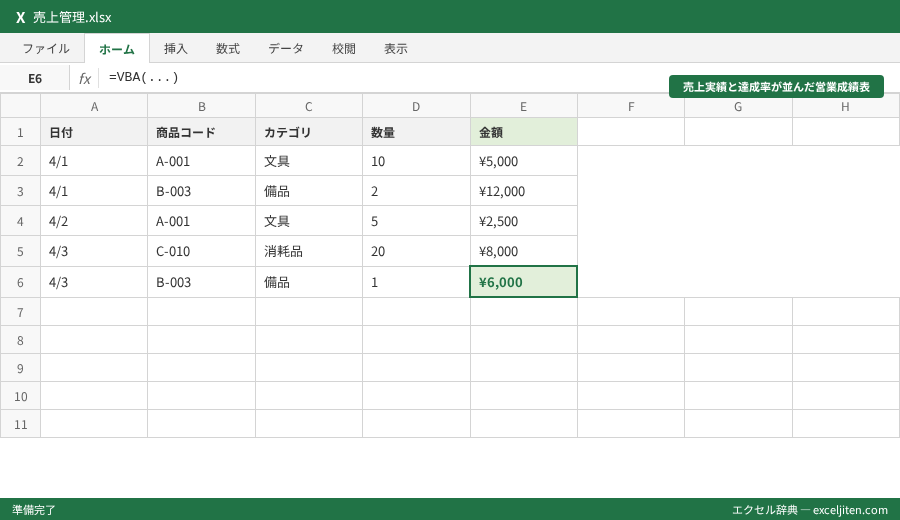Viewport: 900px width, 520px height.
Task: Select quantity cell showing 20
Action: [416, 251]
